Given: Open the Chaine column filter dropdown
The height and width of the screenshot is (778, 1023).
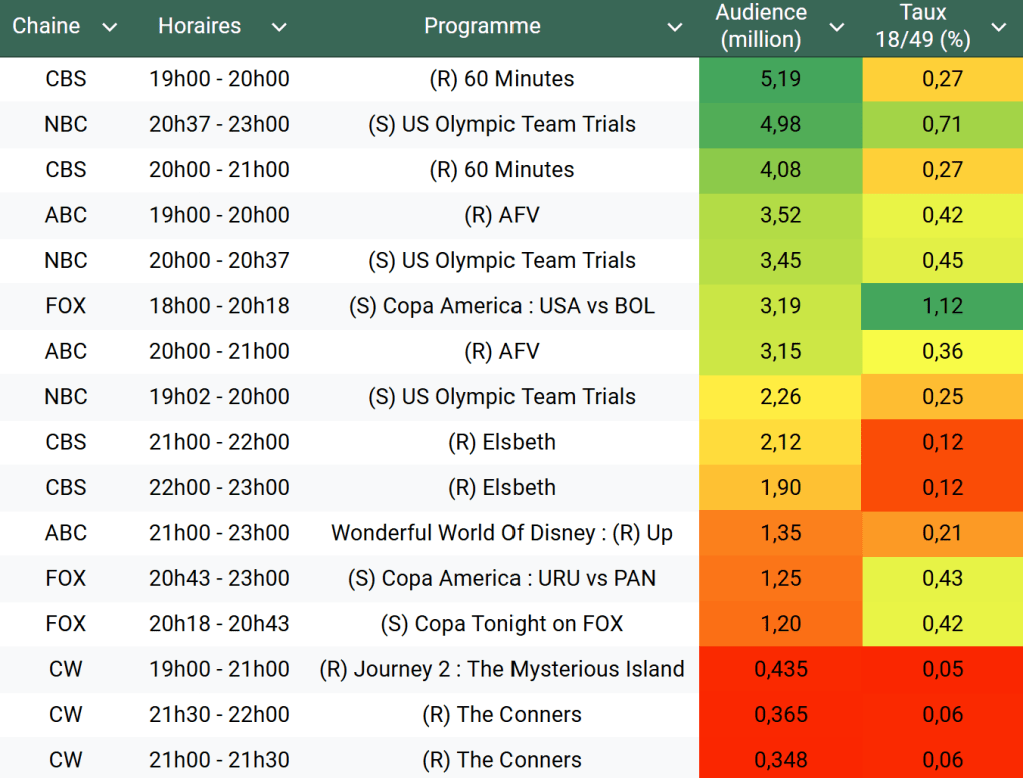Looking at the screenshot, I should [110, 27].
